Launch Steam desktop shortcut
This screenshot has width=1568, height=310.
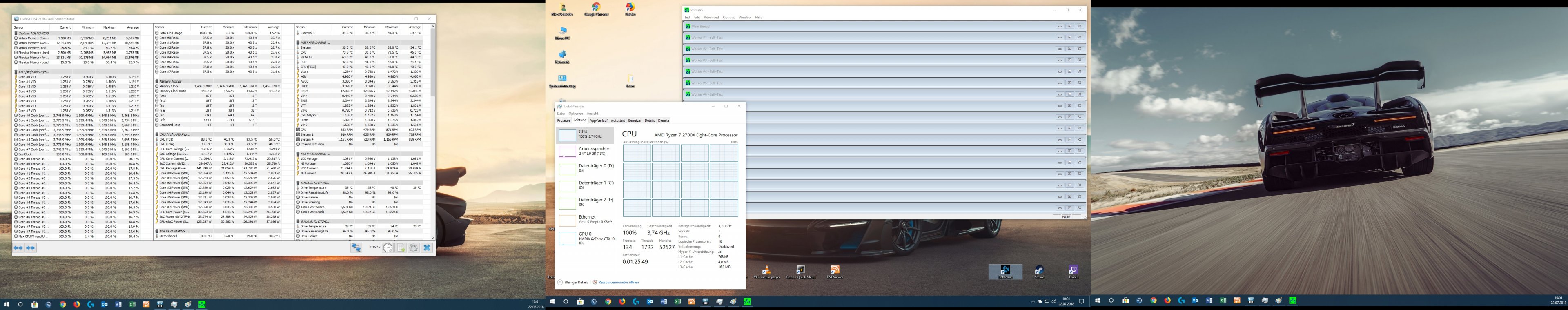coord(1040,272)
